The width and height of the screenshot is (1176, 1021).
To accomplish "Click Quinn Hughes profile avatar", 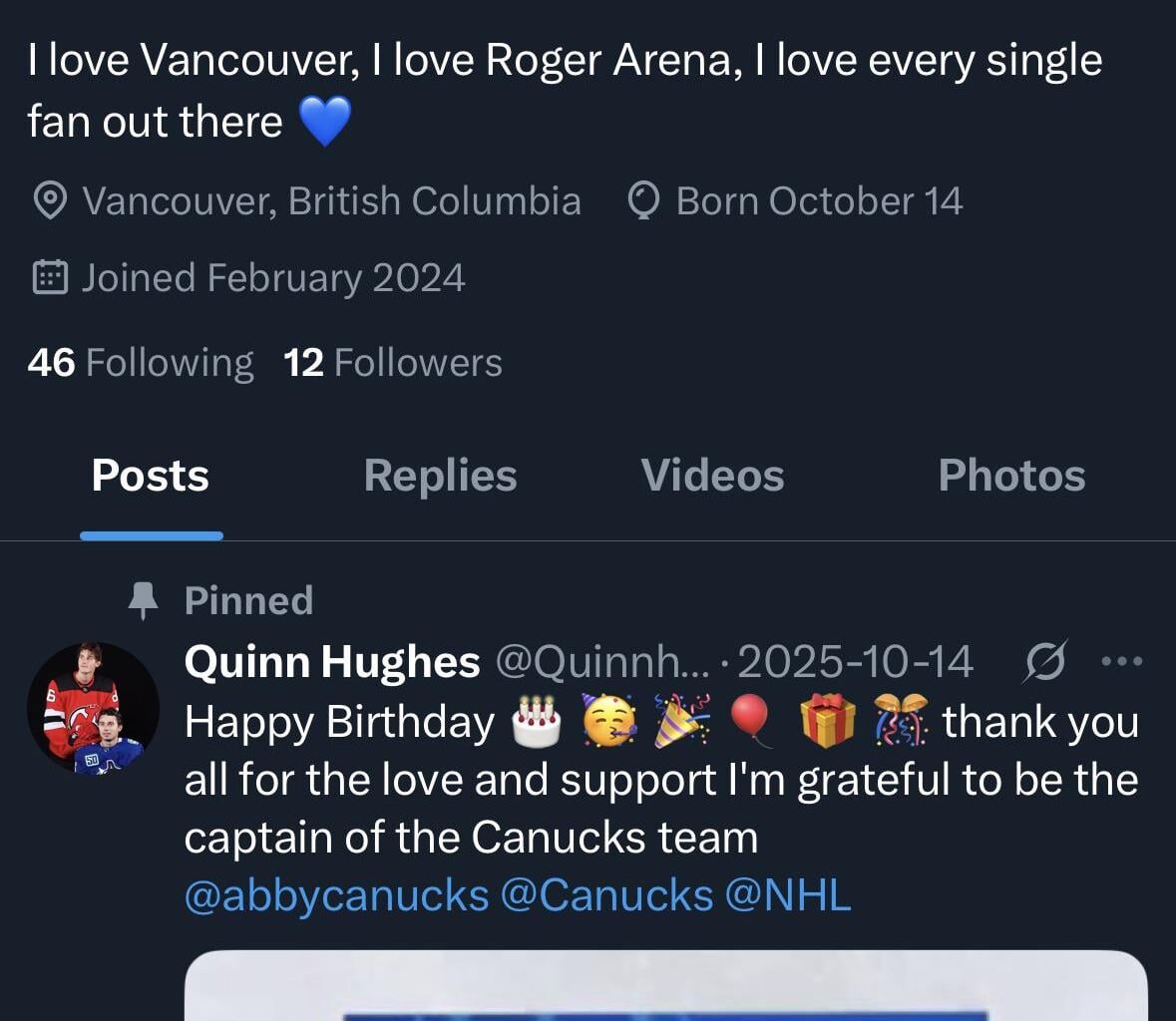I will (x=93, y=708).
